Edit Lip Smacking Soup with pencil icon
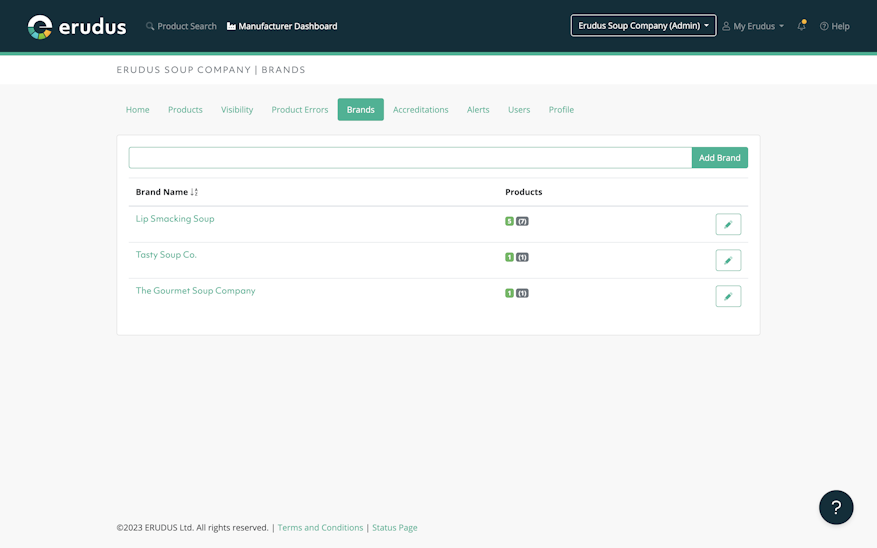877x548 pixels. point(728,224)
